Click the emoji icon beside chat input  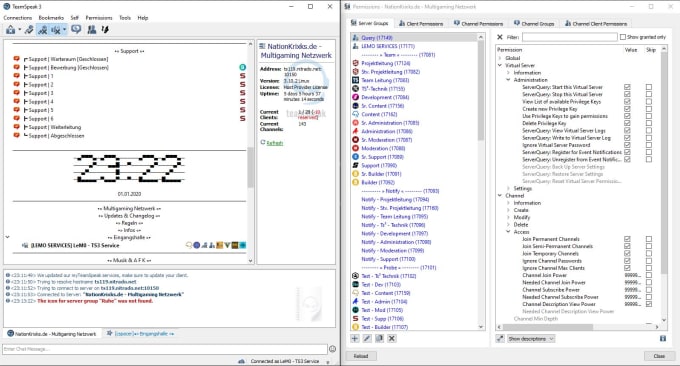click(333, 349)
